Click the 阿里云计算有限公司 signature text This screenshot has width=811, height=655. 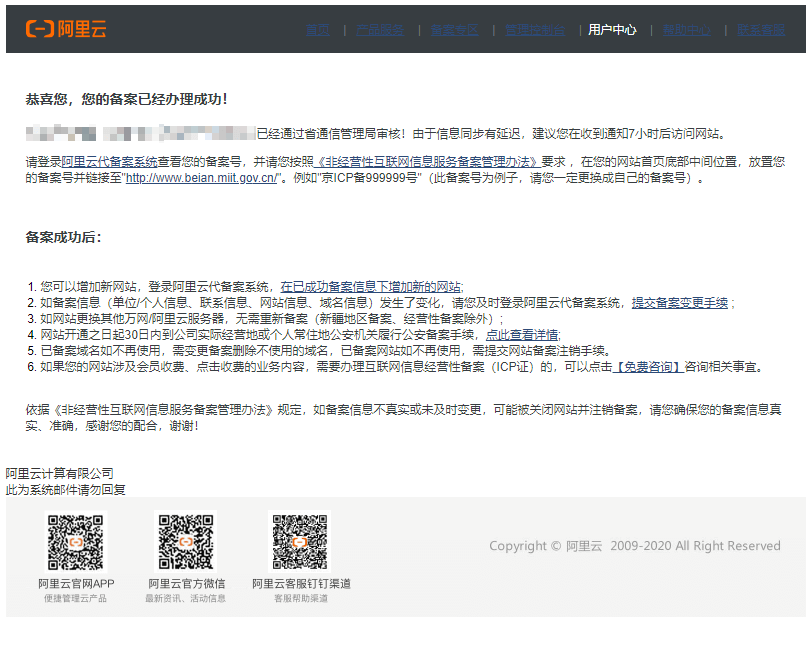[x=59, y=473]
